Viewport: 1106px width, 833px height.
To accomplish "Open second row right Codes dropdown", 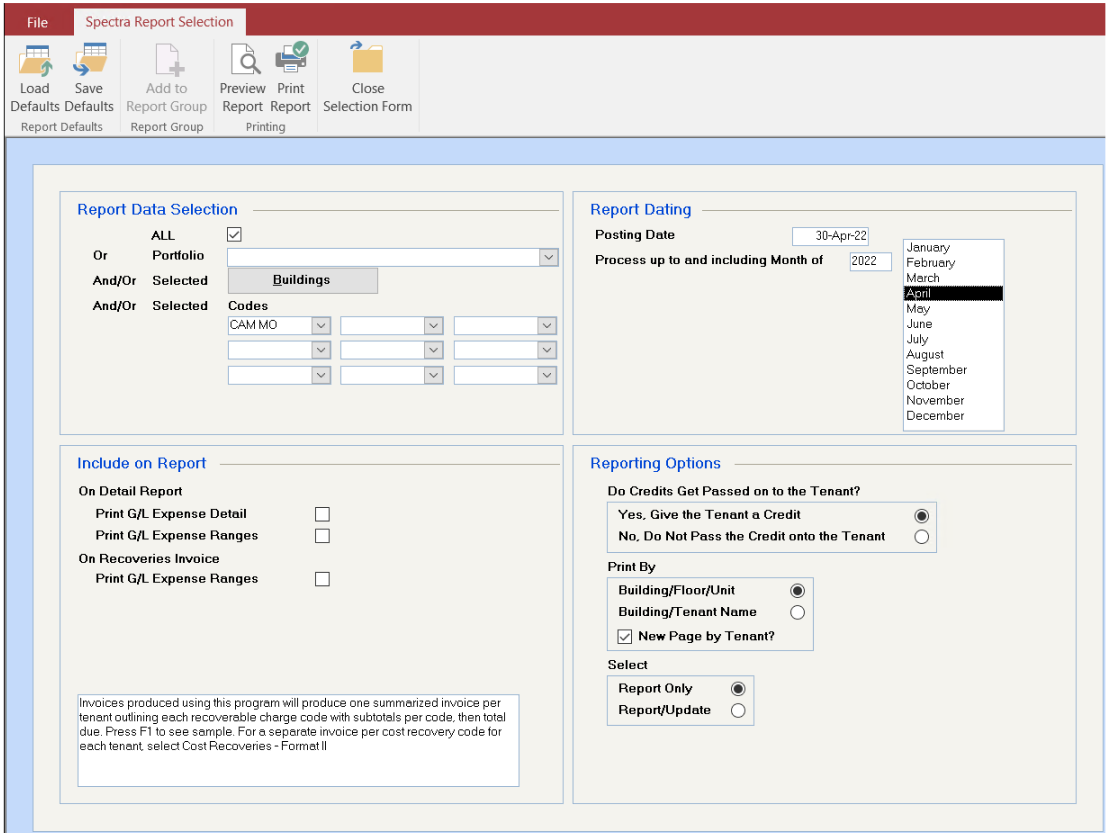I will [547, 350].
